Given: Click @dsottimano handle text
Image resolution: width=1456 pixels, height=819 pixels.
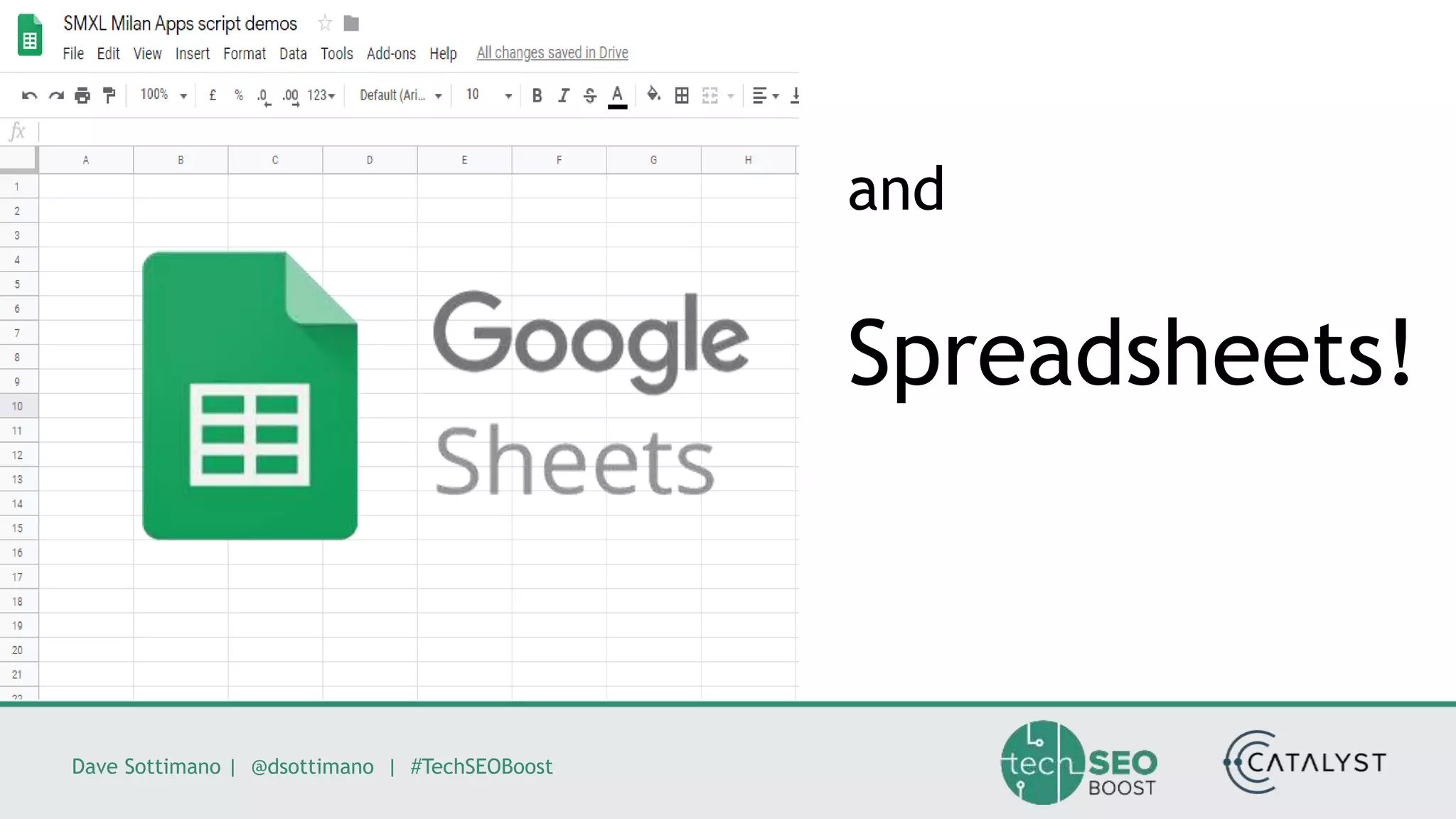Looking at the screenshot, I should coord(312,766).
